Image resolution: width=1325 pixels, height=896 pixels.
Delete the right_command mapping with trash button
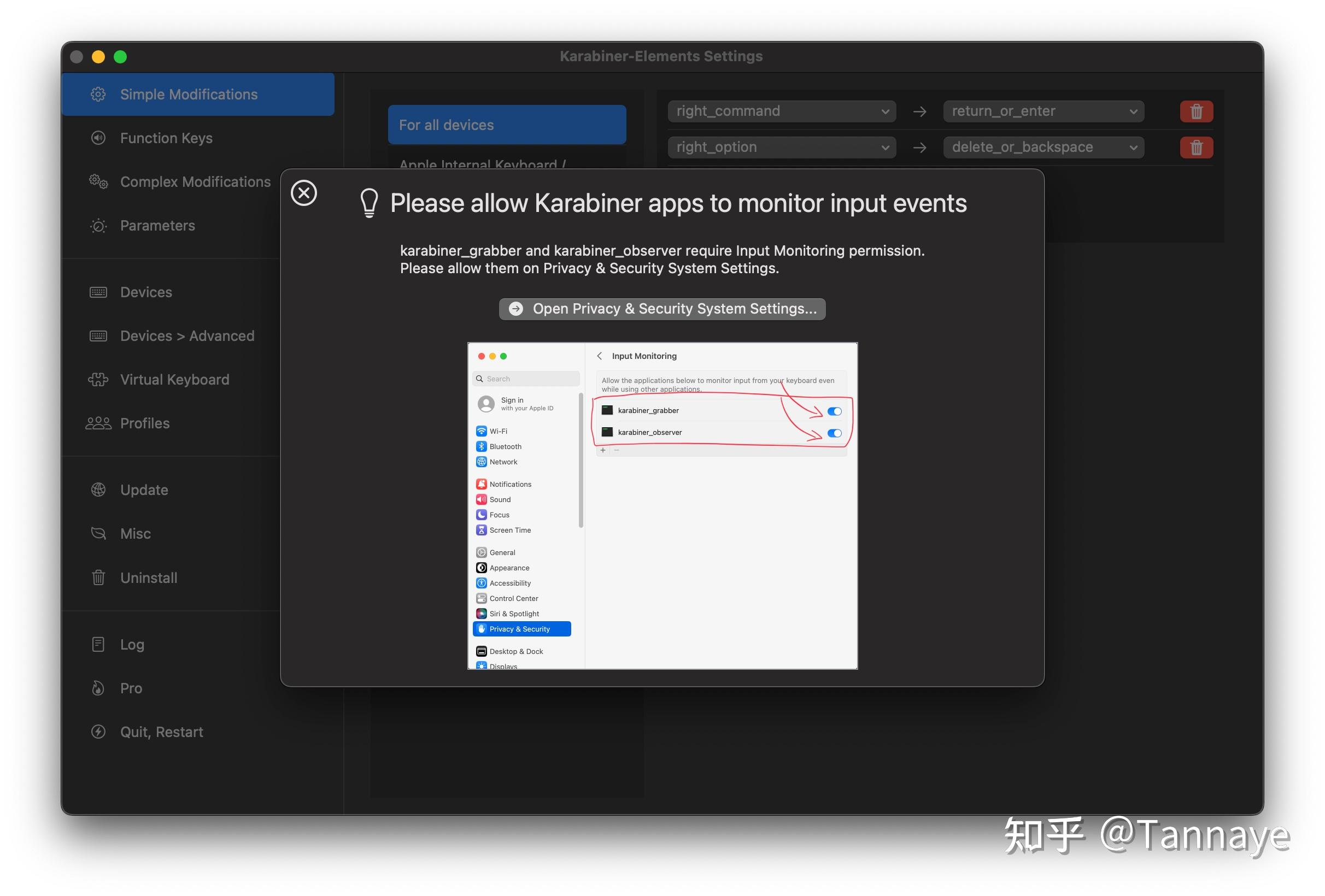(1195, 111)
